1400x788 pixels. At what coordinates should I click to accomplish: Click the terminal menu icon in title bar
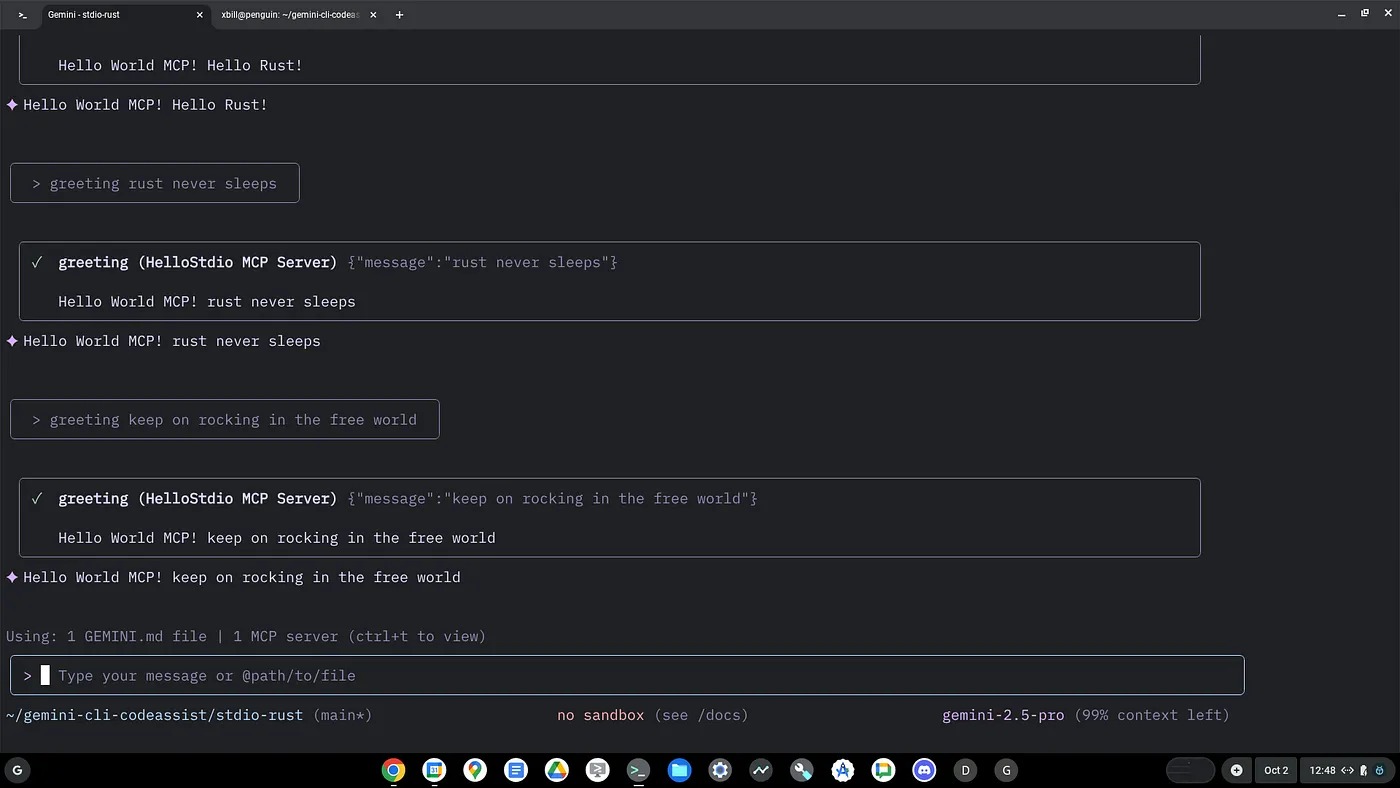coord(22,15)
